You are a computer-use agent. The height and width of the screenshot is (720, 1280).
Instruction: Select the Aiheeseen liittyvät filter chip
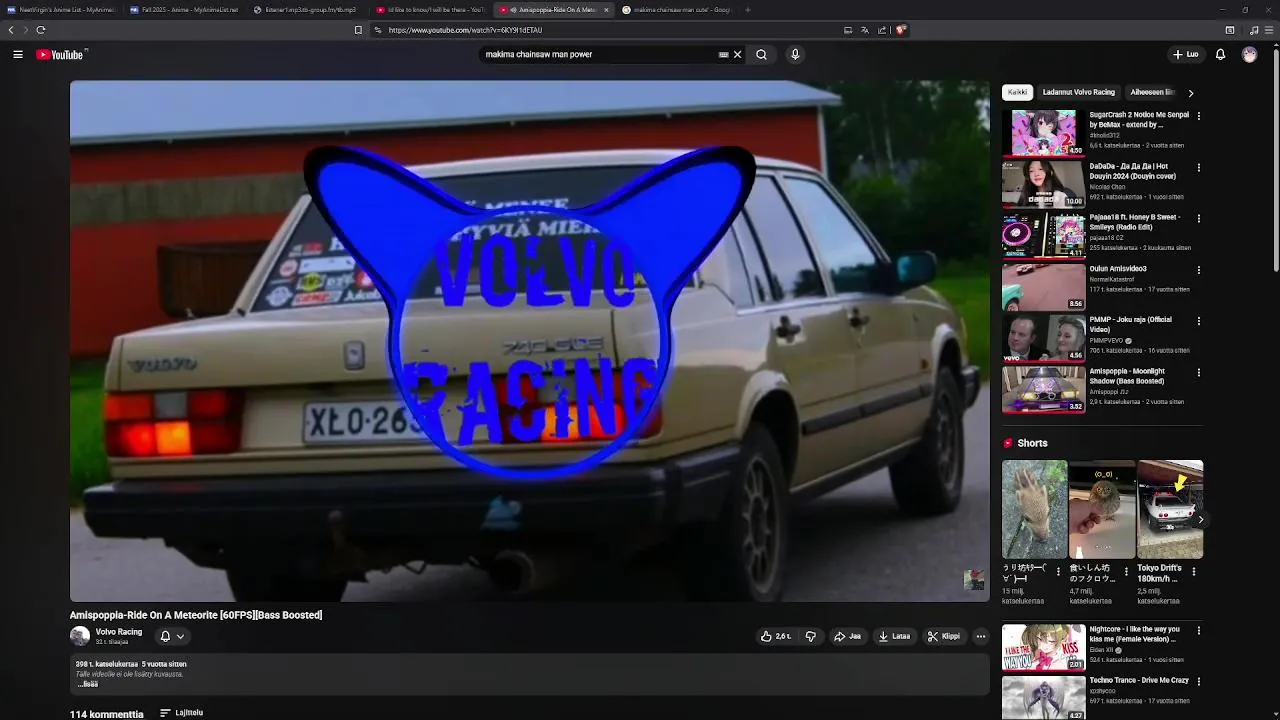pyautogui.click(x=1152, y=92)
